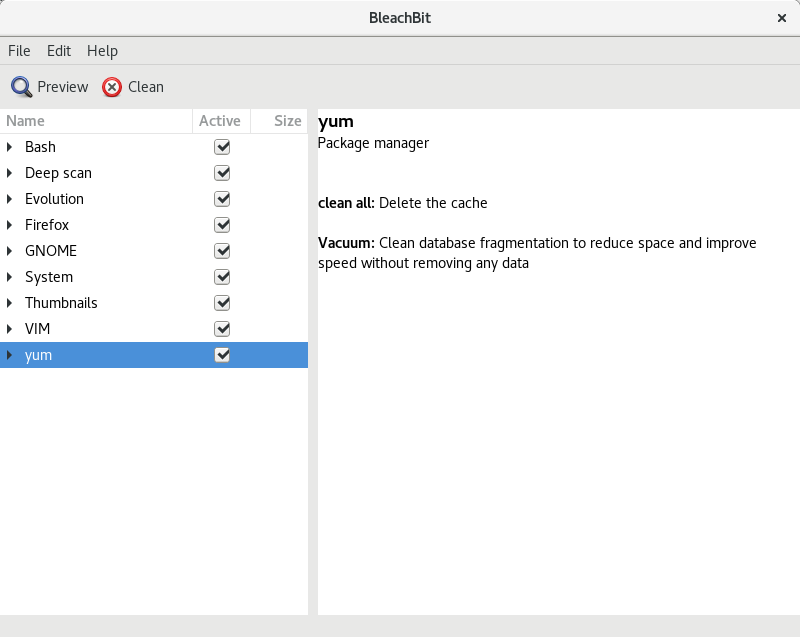Open the File menu
Screen dimensions: 800x637
pos(19,51)
